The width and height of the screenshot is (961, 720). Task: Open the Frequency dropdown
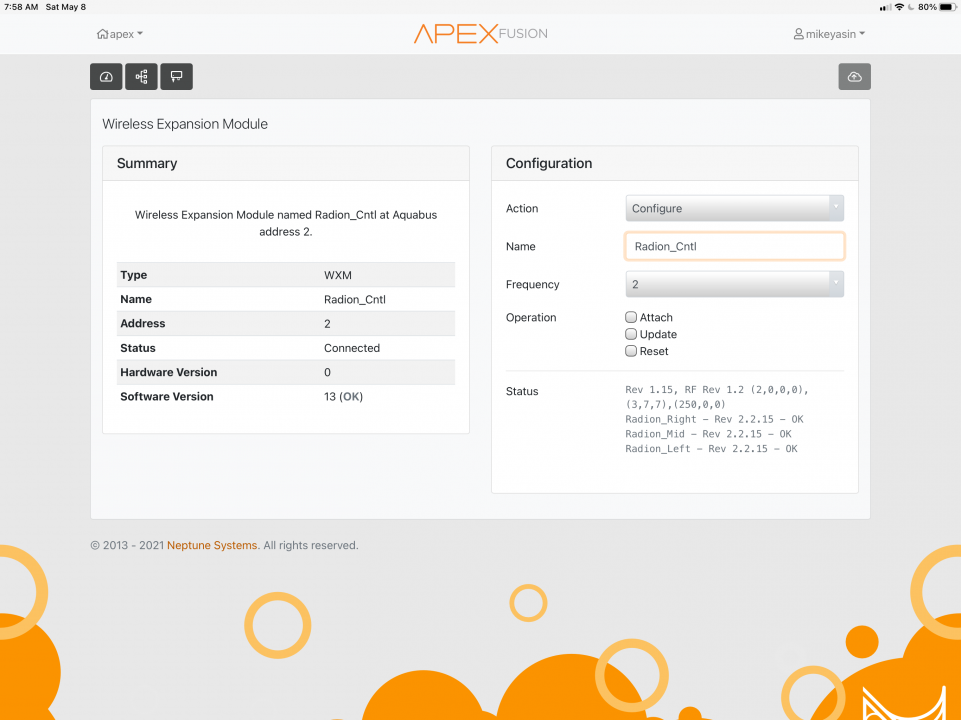tap(734, 284)
